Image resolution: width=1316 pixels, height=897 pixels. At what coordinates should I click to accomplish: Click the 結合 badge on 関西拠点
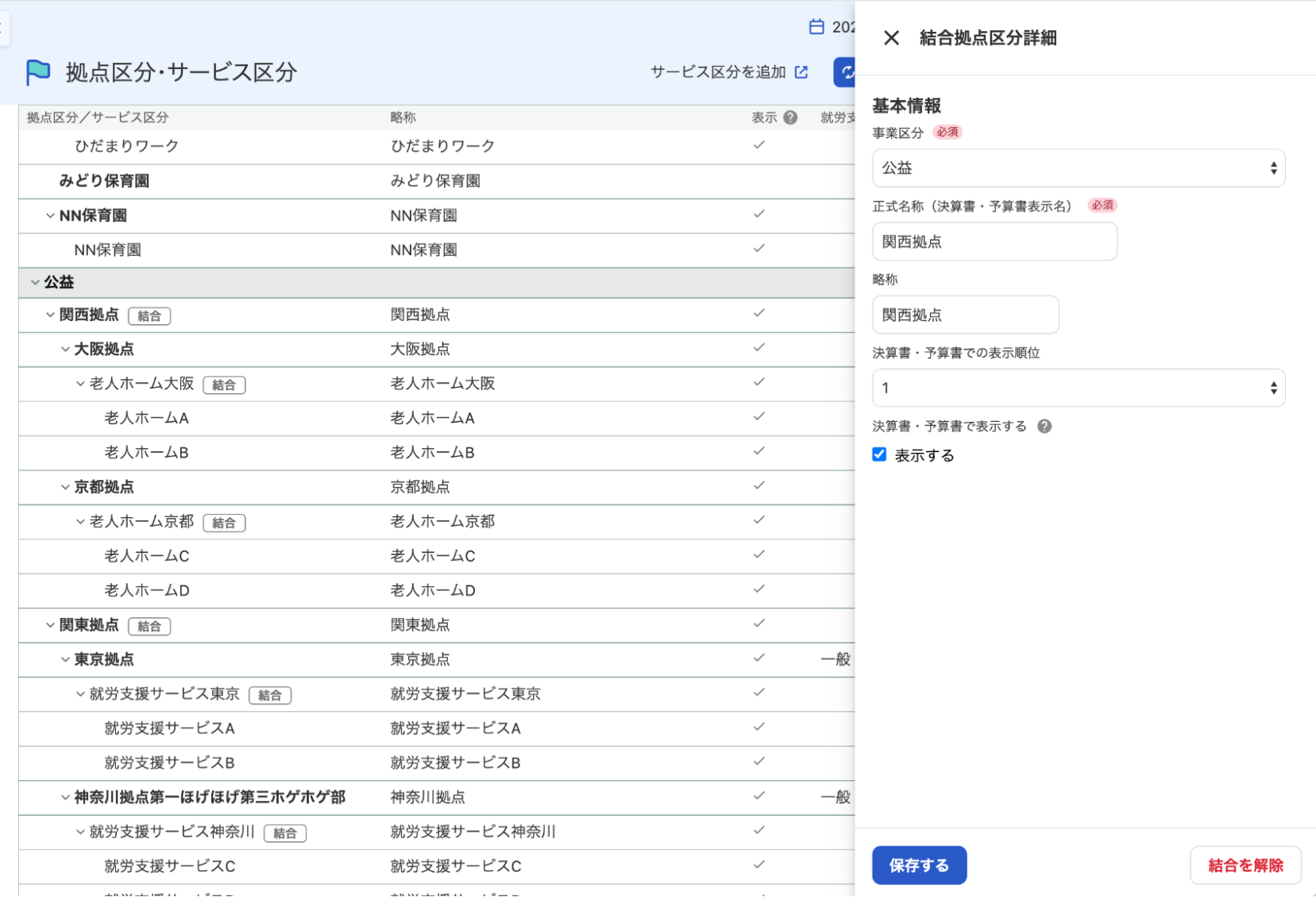click(x=149, y=316)
